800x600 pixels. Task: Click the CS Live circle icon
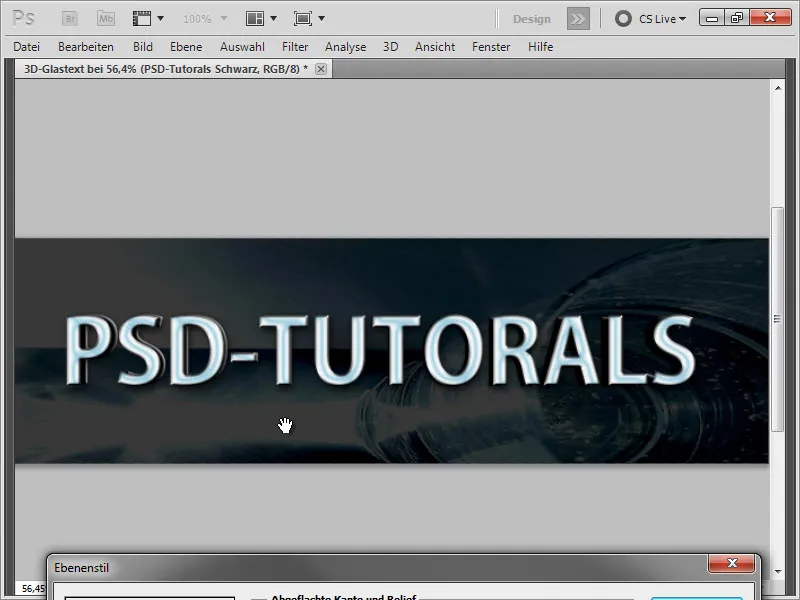pyautogui.click(x=623, y=19)
